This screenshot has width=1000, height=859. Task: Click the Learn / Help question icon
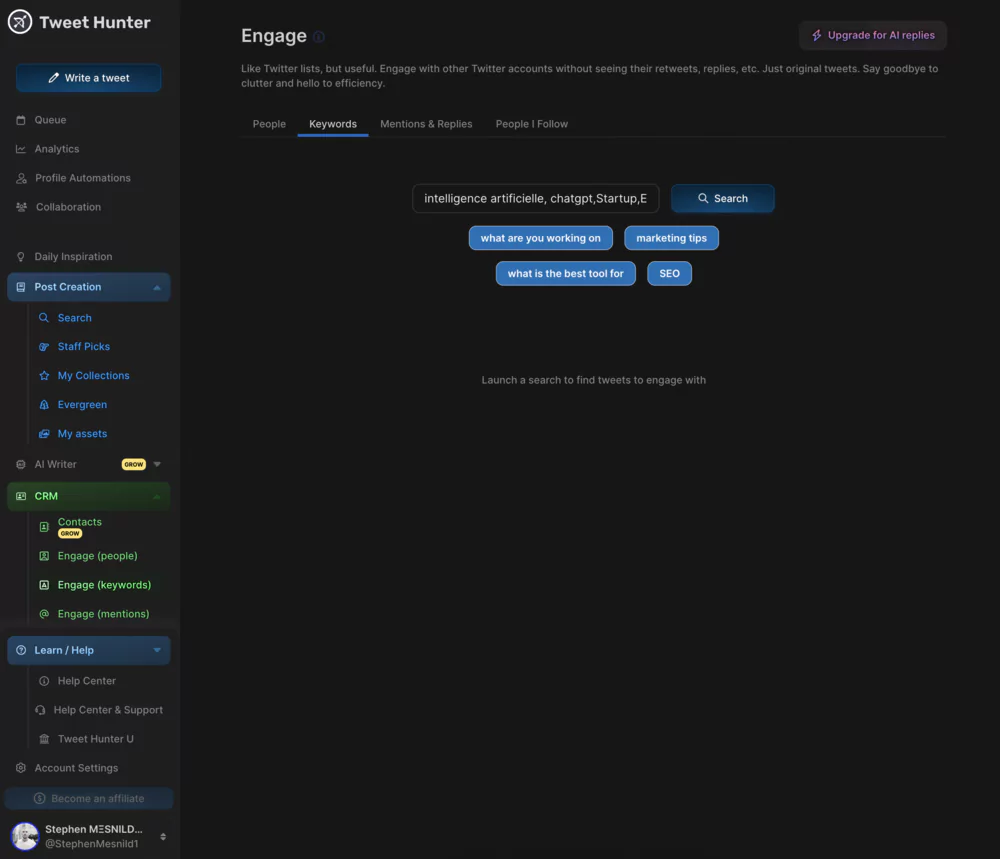point(21,650)
